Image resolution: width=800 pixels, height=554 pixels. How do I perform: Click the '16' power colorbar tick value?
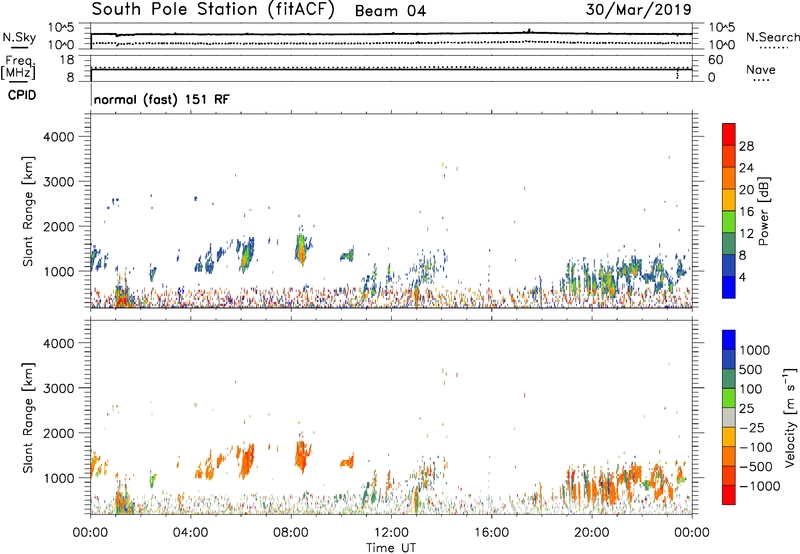(x=746, y=212)
